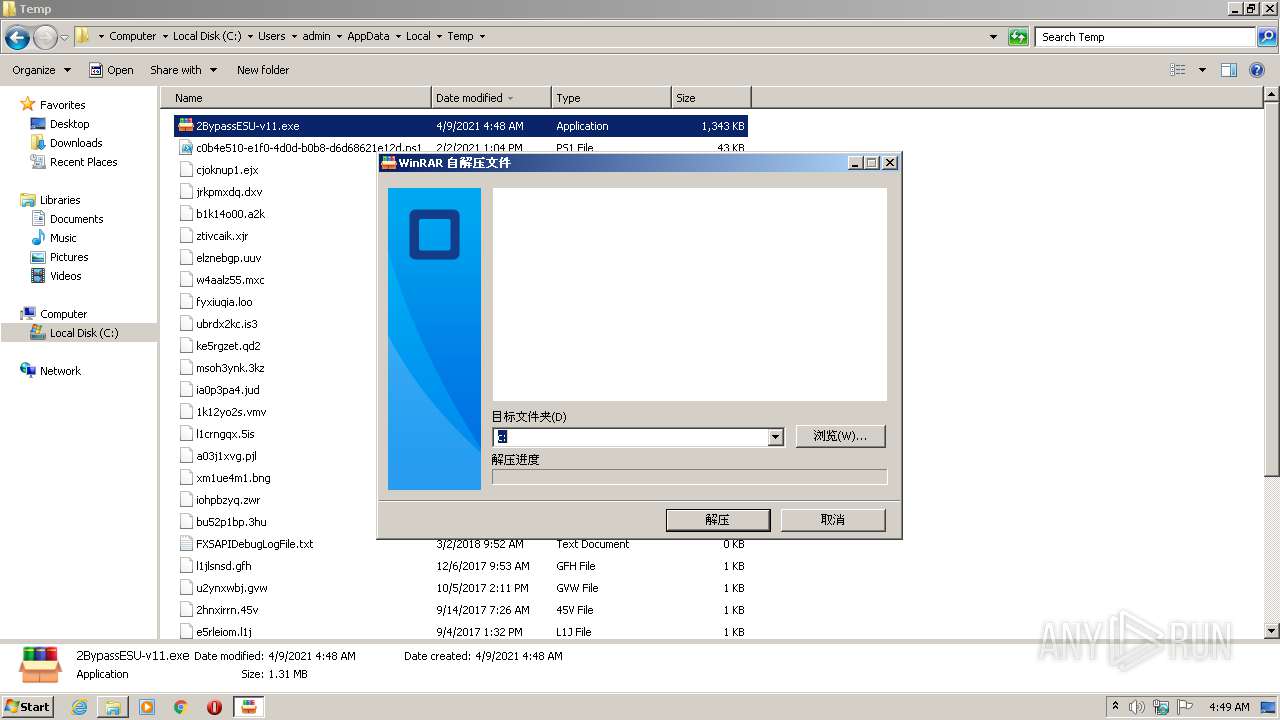Click the Action Center flag icon
Image resolution: width=1280 pixels, height=720 pixels.
pyautogui.click(x=1184, y=707)
